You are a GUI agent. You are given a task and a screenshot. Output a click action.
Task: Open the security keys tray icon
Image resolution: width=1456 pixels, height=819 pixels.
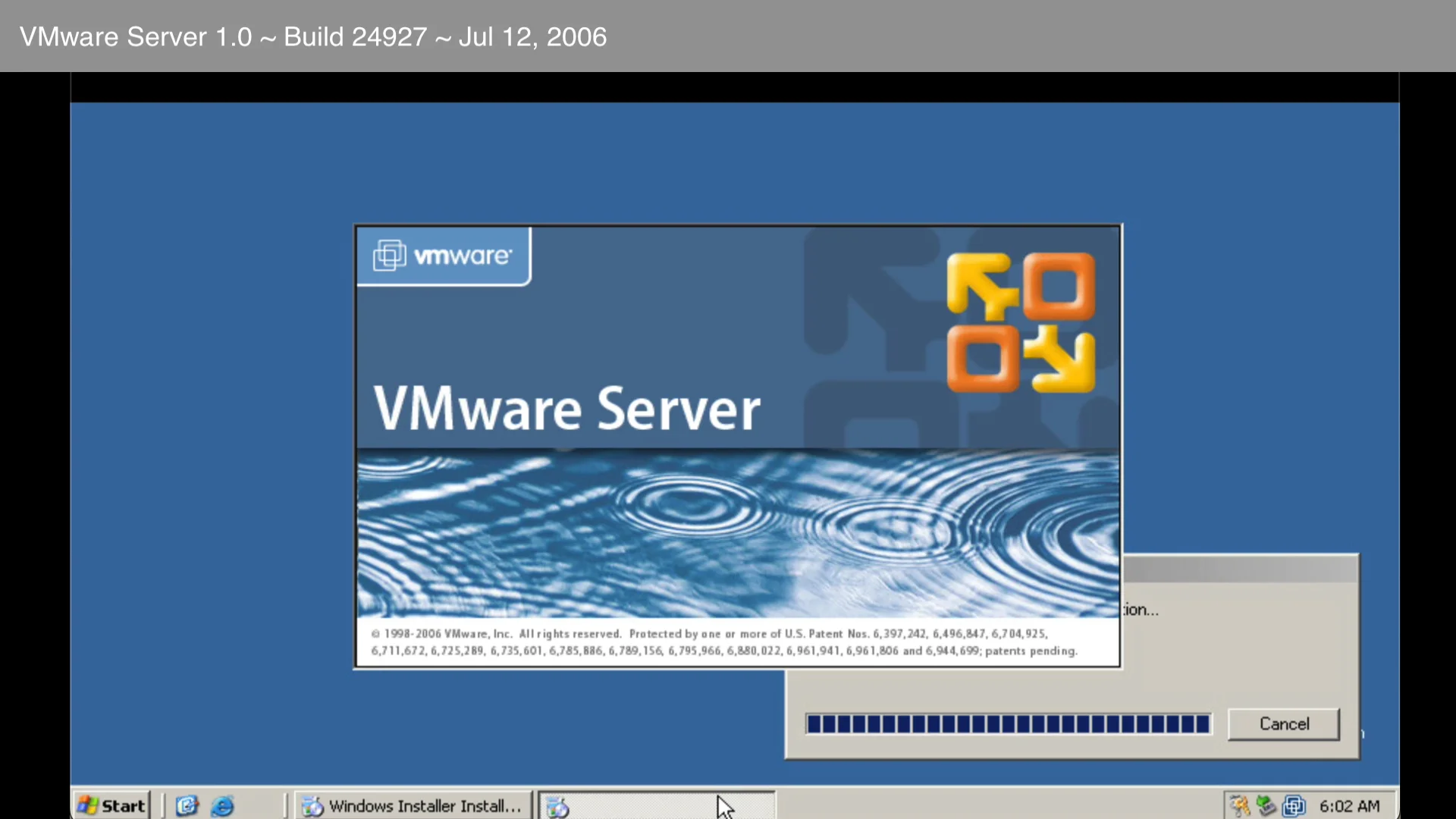(x=1239, y=805)
